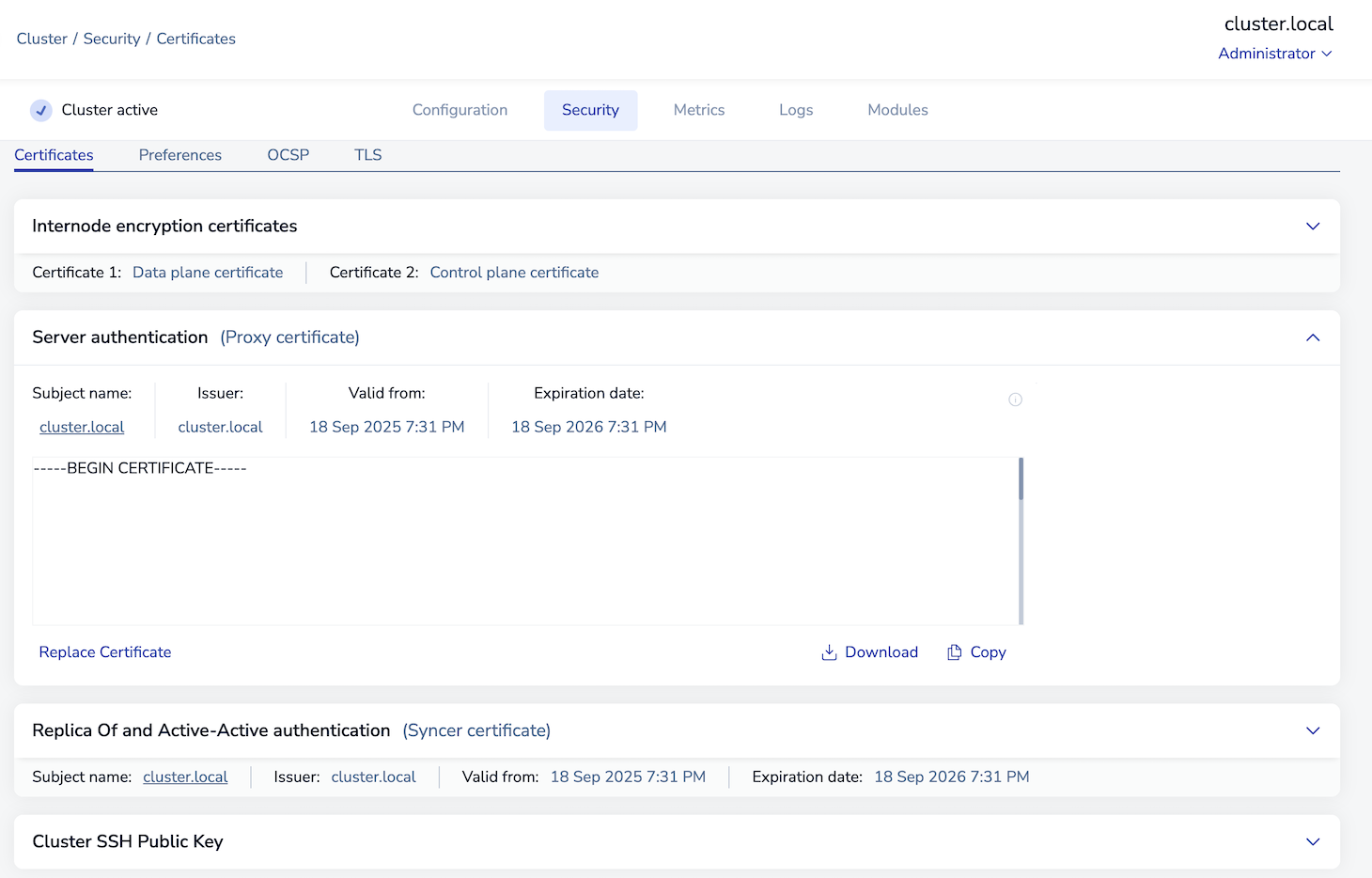Click the info icon in Server authentication section
This screenshot has height=878, width=1372.
(1015, 399)
